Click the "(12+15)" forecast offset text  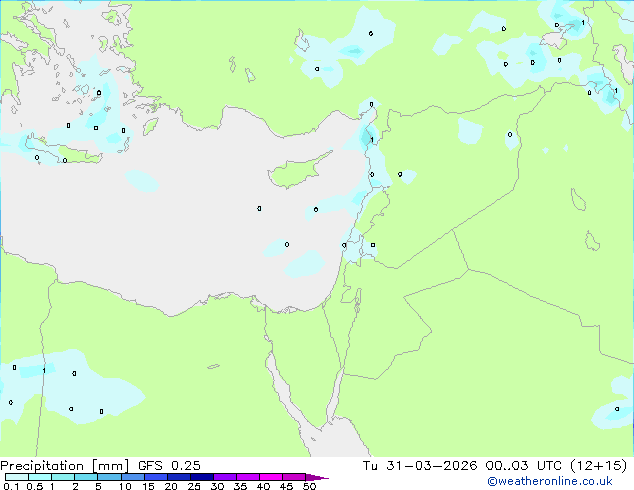coord(599,466)
